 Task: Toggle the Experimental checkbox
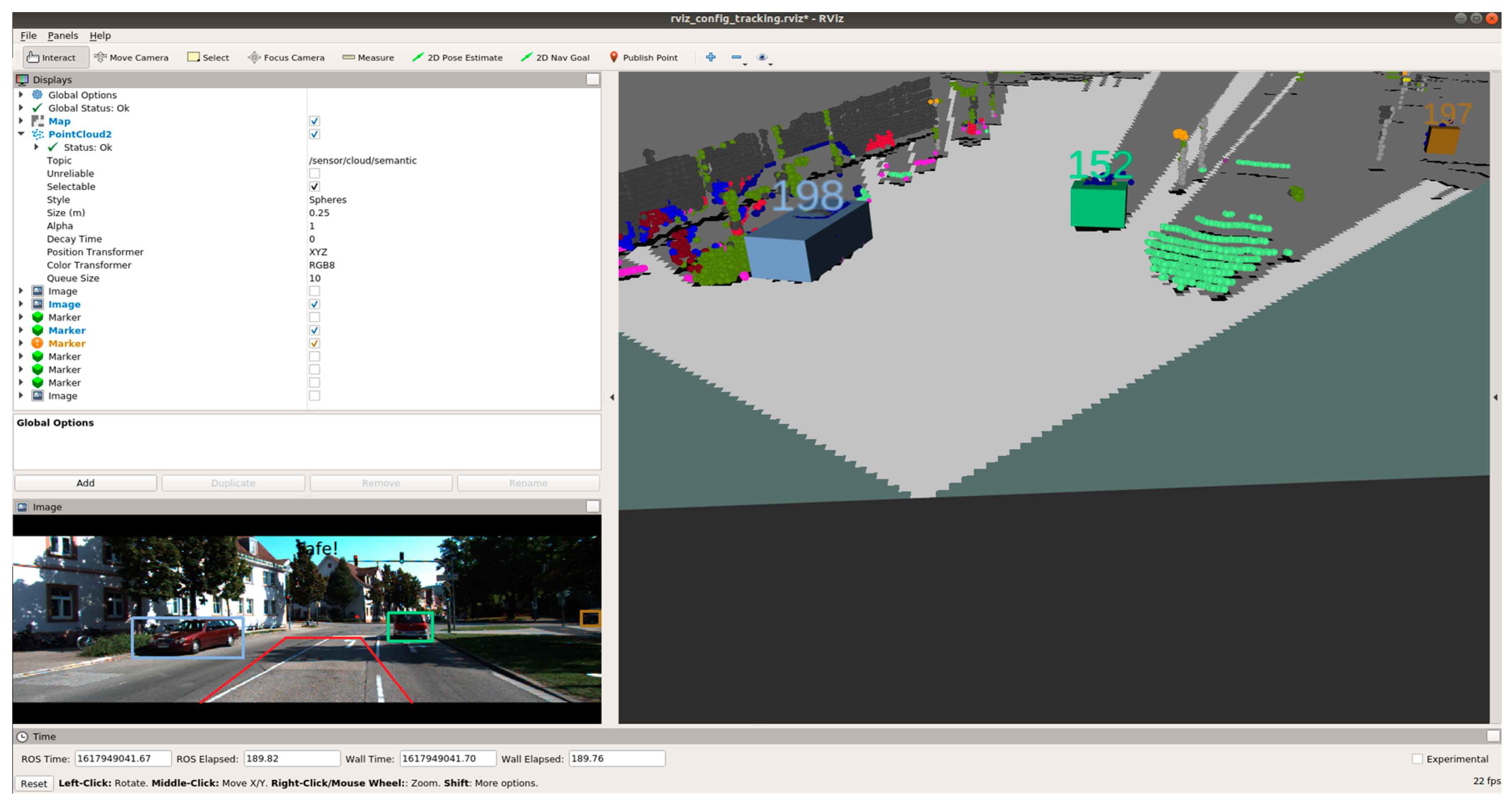click(x=1418, y=759)
